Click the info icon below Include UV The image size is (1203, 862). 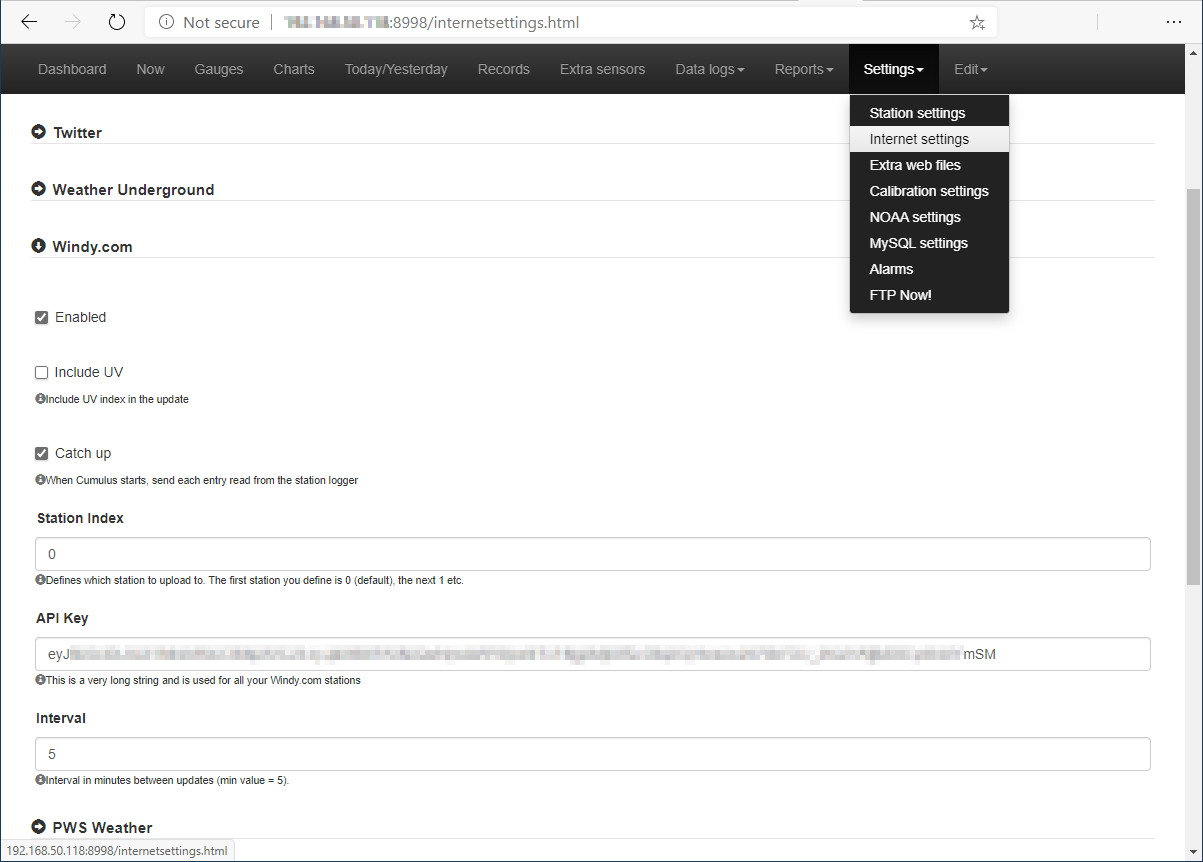pos(41,398)
